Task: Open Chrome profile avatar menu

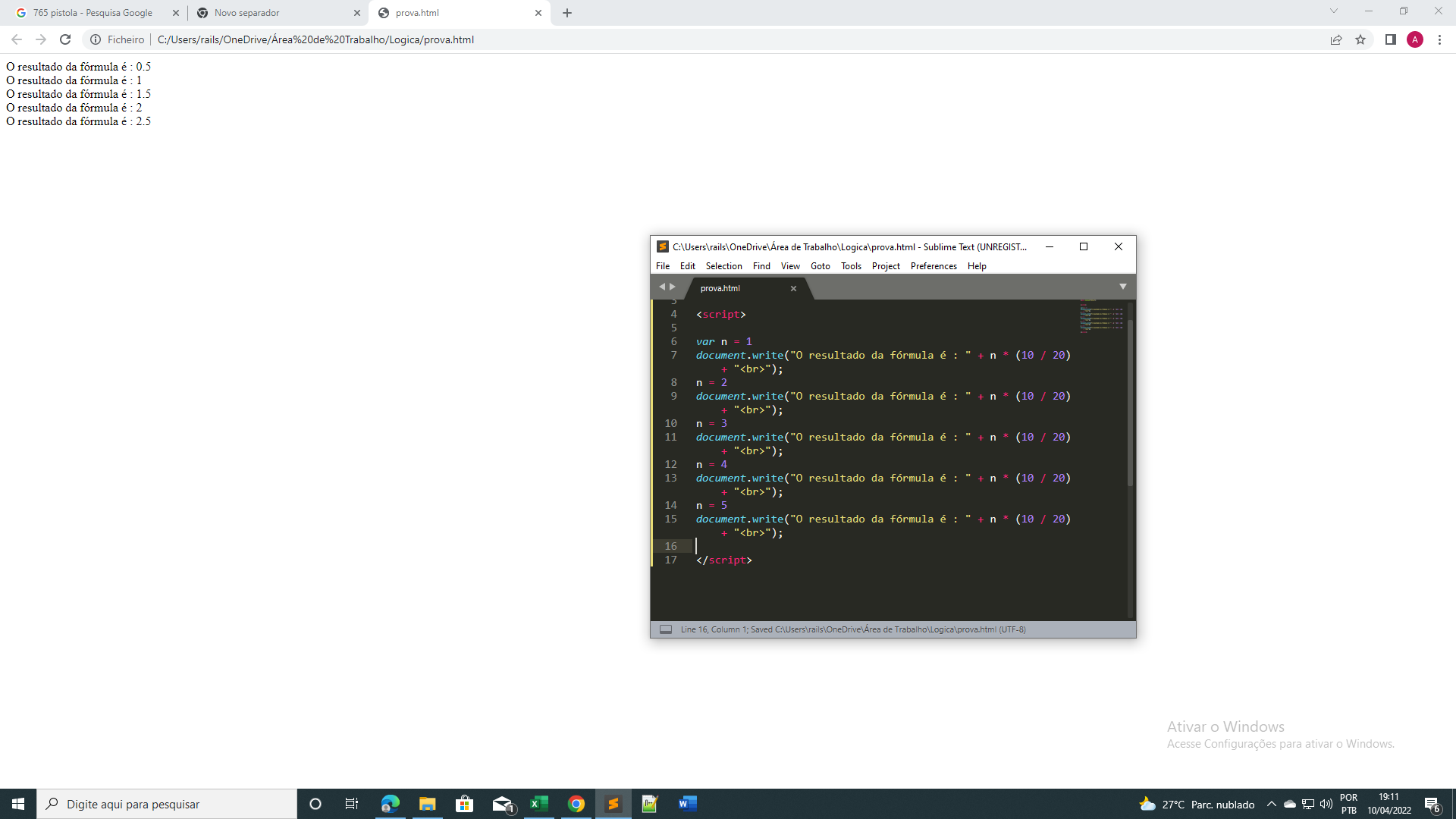Action: pos(1415,39)
